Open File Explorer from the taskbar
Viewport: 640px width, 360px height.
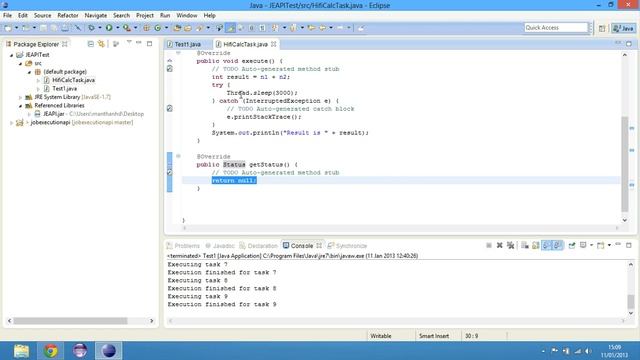click(21, 351)
